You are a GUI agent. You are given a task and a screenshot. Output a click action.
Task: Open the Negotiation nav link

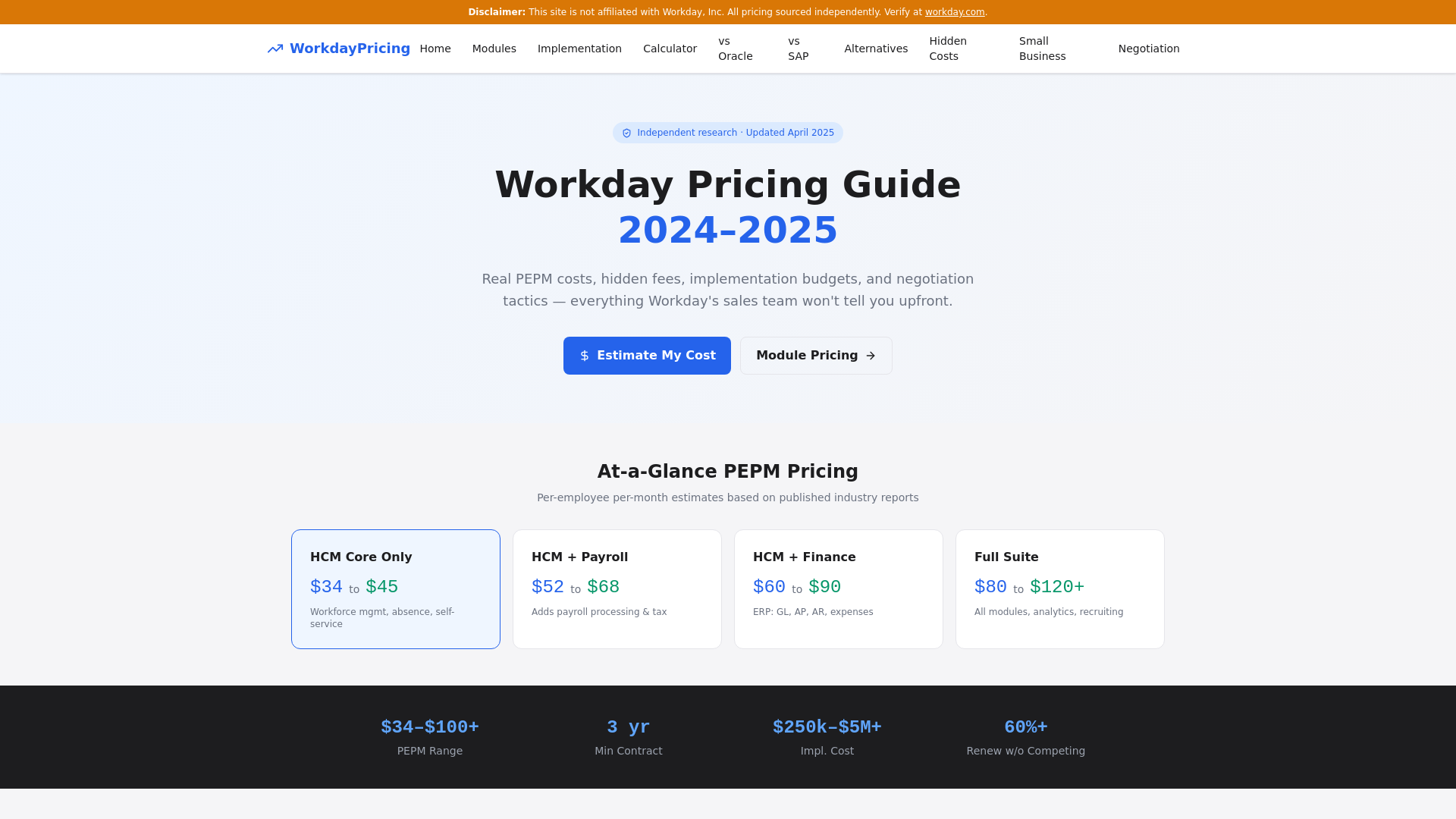point(1149,49)
